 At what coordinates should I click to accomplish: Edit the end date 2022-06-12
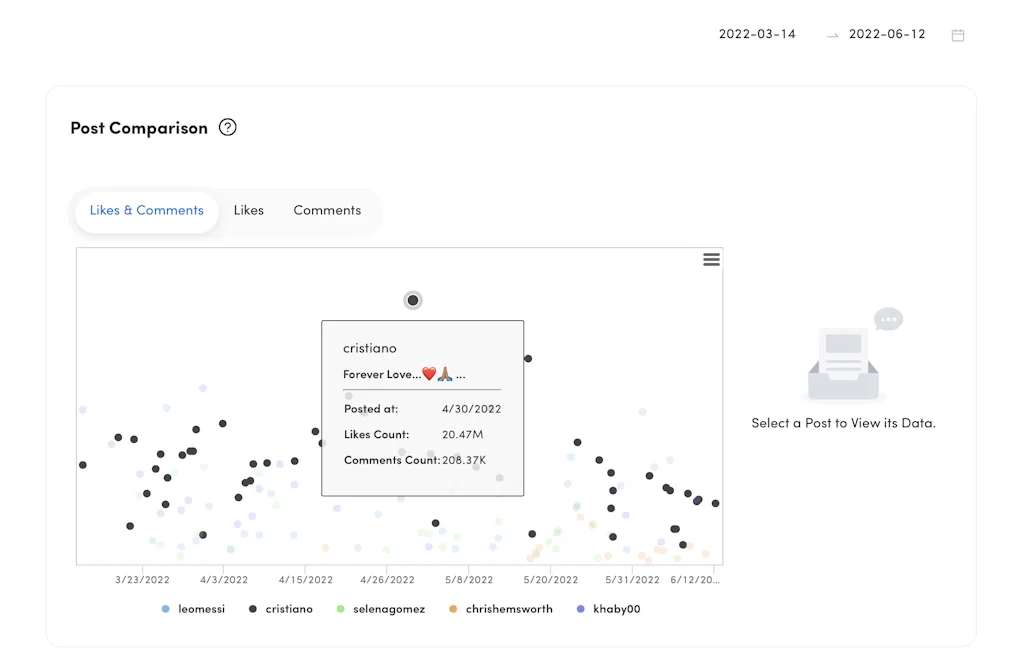(887, 35)
